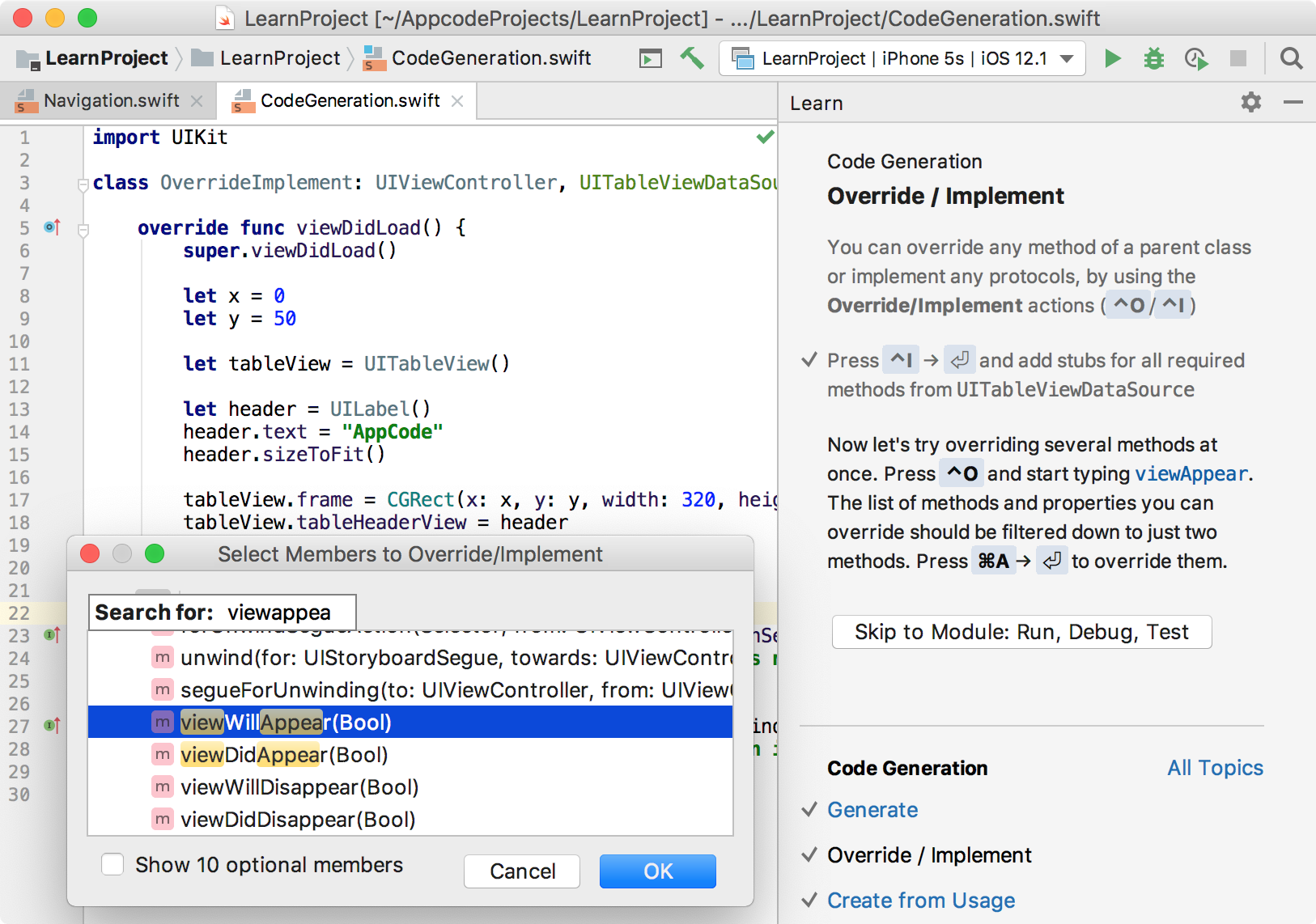Select viewDidAppear(Bool) method row
The image size is (1316, 924).
(410, 754)
